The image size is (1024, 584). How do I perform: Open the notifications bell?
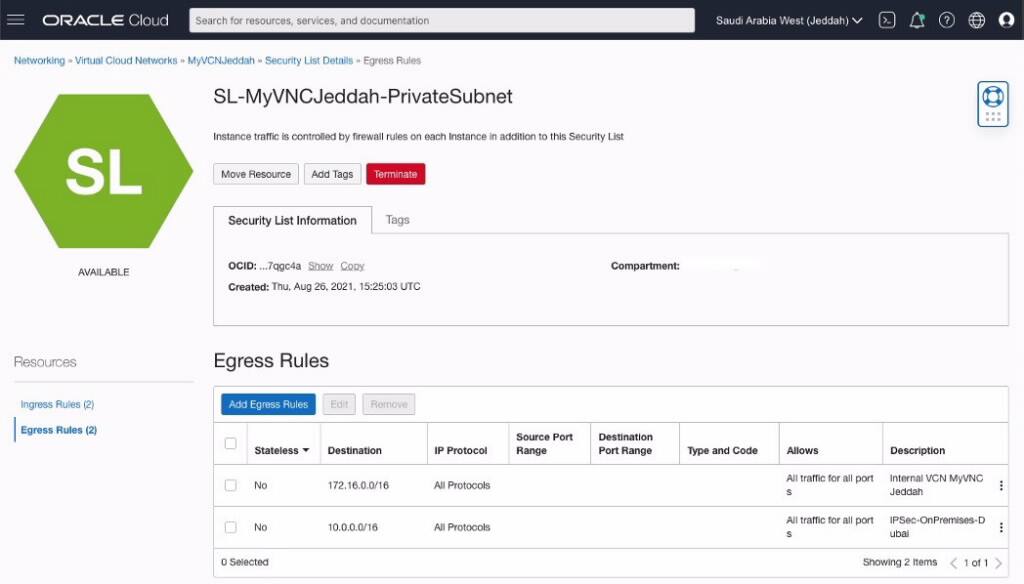917,19
